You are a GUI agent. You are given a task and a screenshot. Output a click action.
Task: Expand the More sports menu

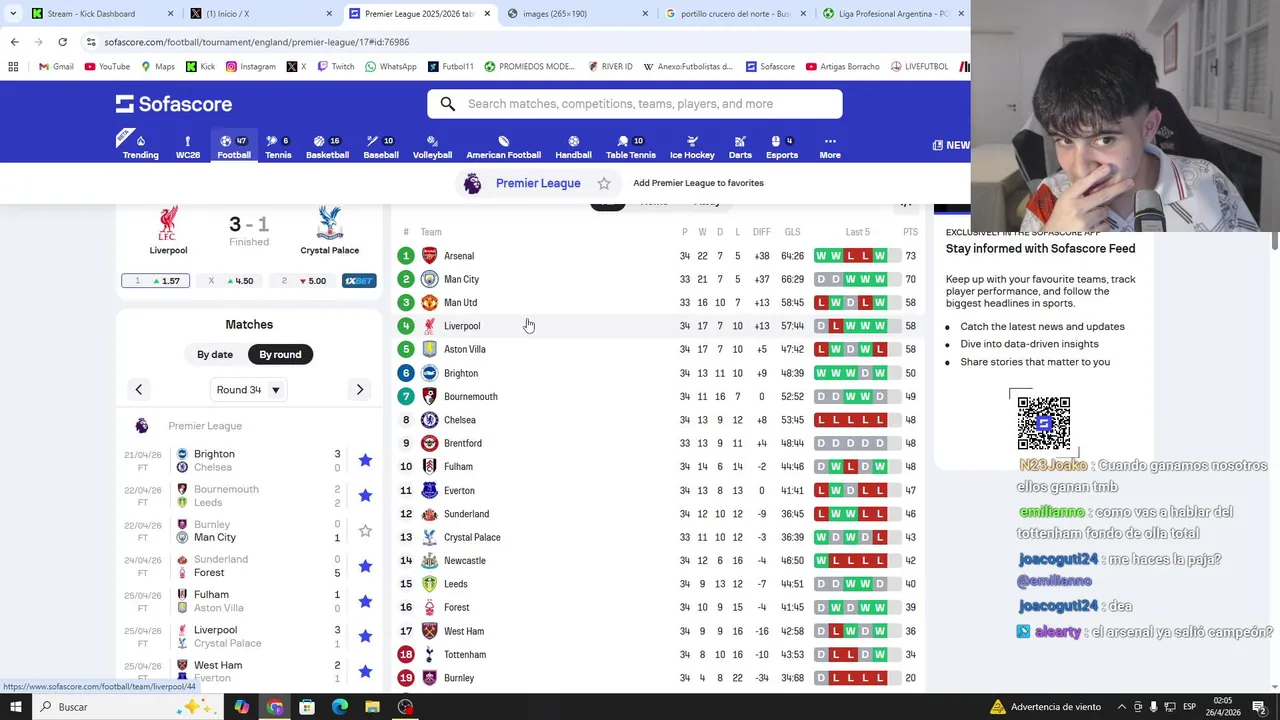[x=830, y=147]
